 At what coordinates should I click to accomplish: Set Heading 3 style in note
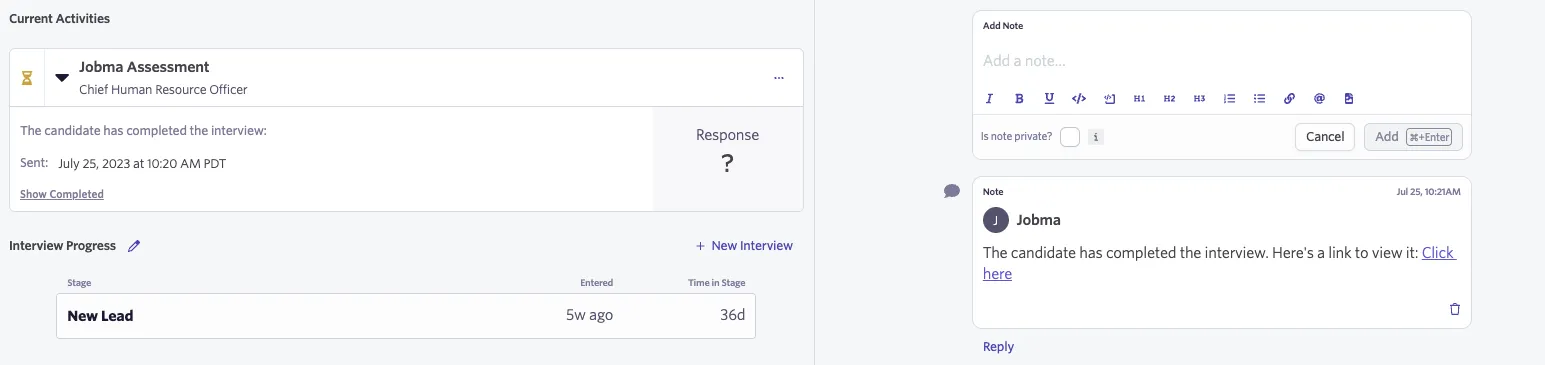click(x=1199, y=99)
